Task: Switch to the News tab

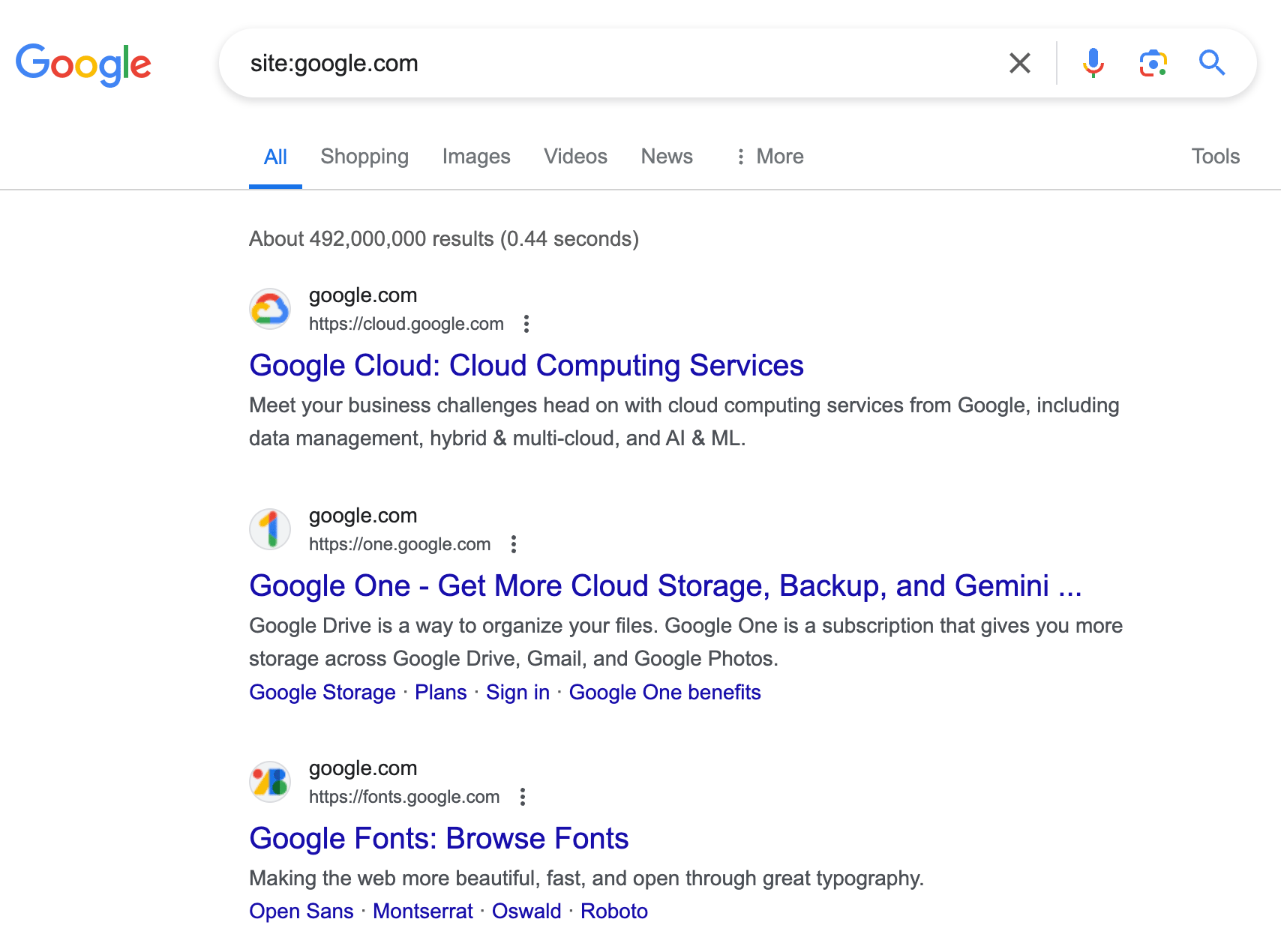Action: pyautogui.click(x=667, y=157)
